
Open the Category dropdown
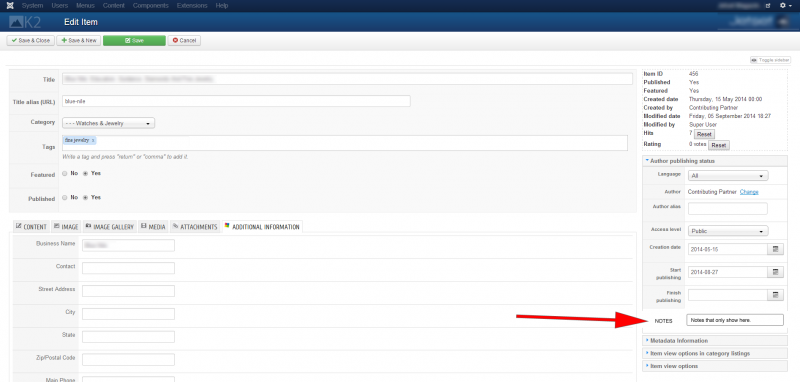(x=108, y=123)
